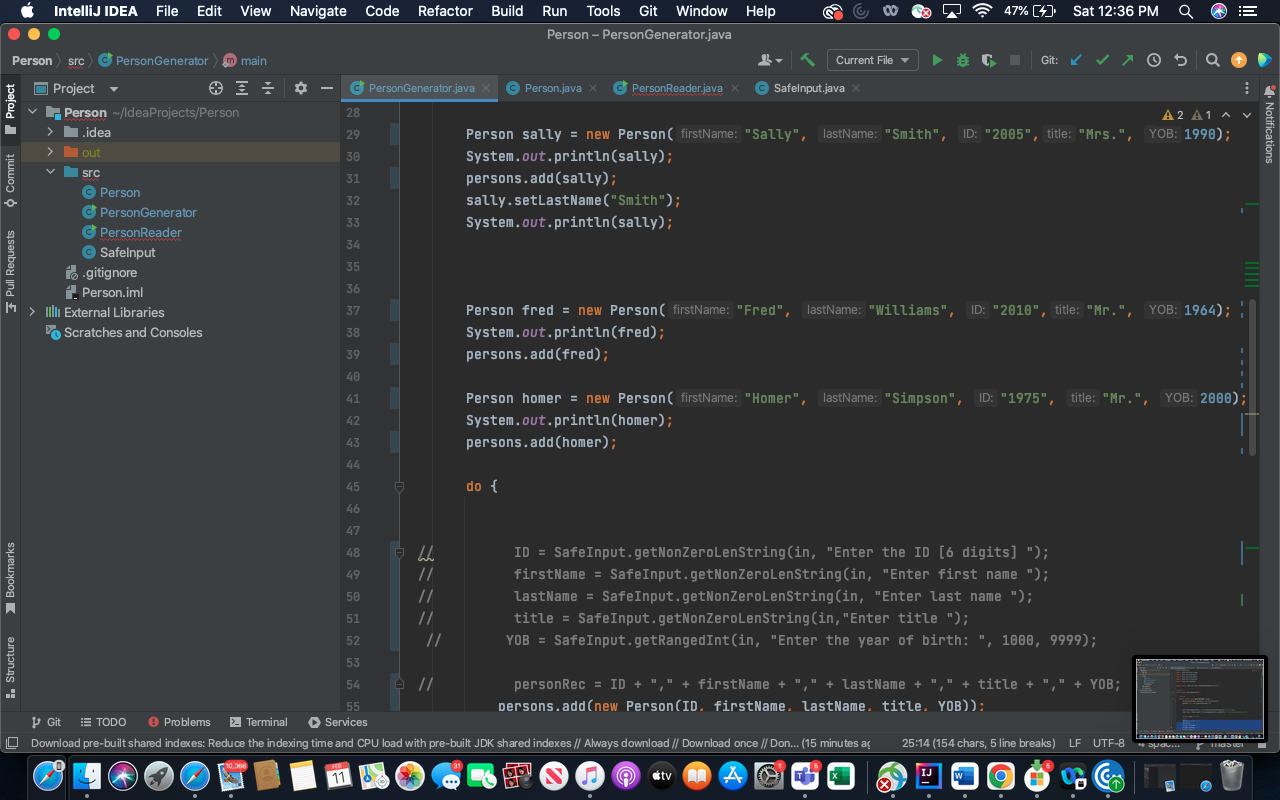Open the editor tabs three-dot menu
Screen dimensions: 1280x800
pos(1248,88)
